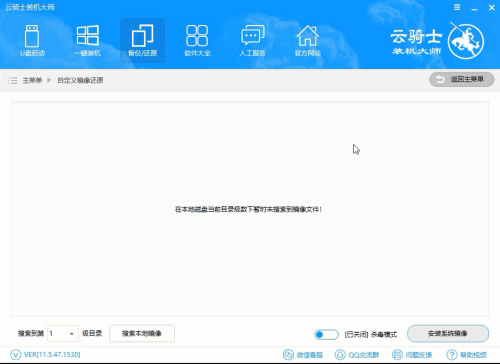Open the 一键装机 one-click install section
Screen dimensions: 500x364
87,40
